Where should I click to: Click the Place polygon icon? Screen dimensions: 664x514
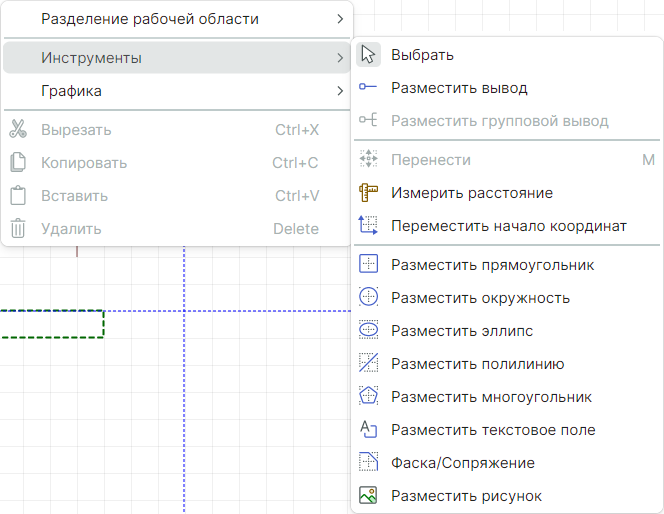[x=368, y=397]
